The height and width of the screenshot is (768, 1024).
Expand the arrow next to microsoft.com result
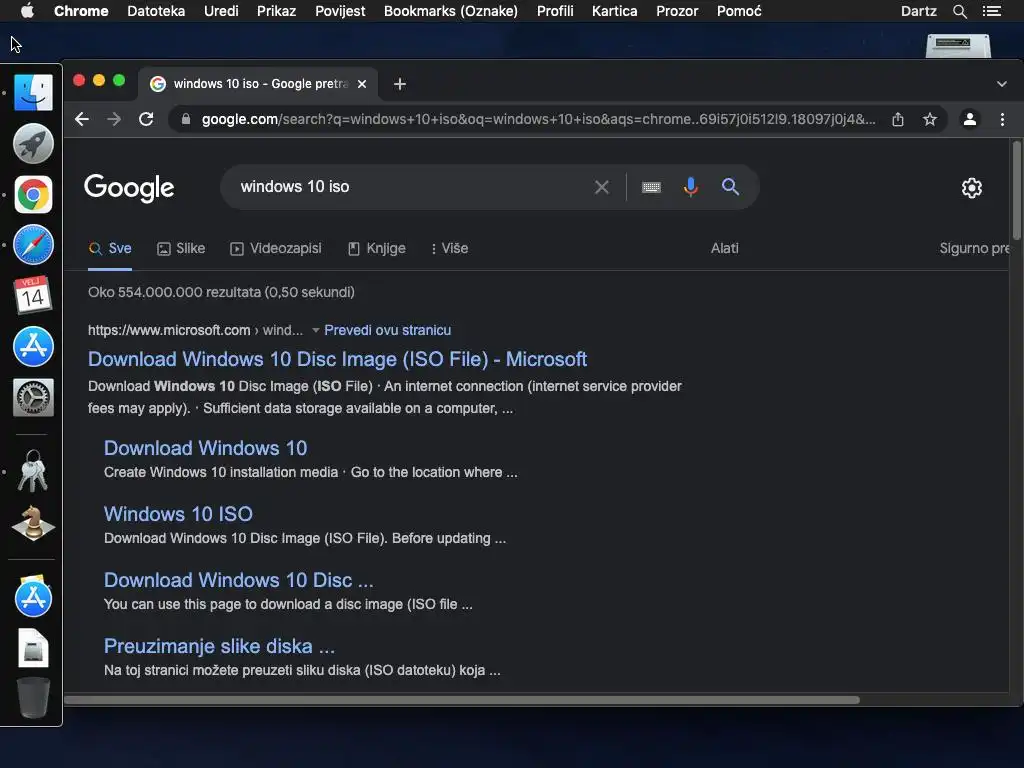pyautogui.click(x=315, y=330)
